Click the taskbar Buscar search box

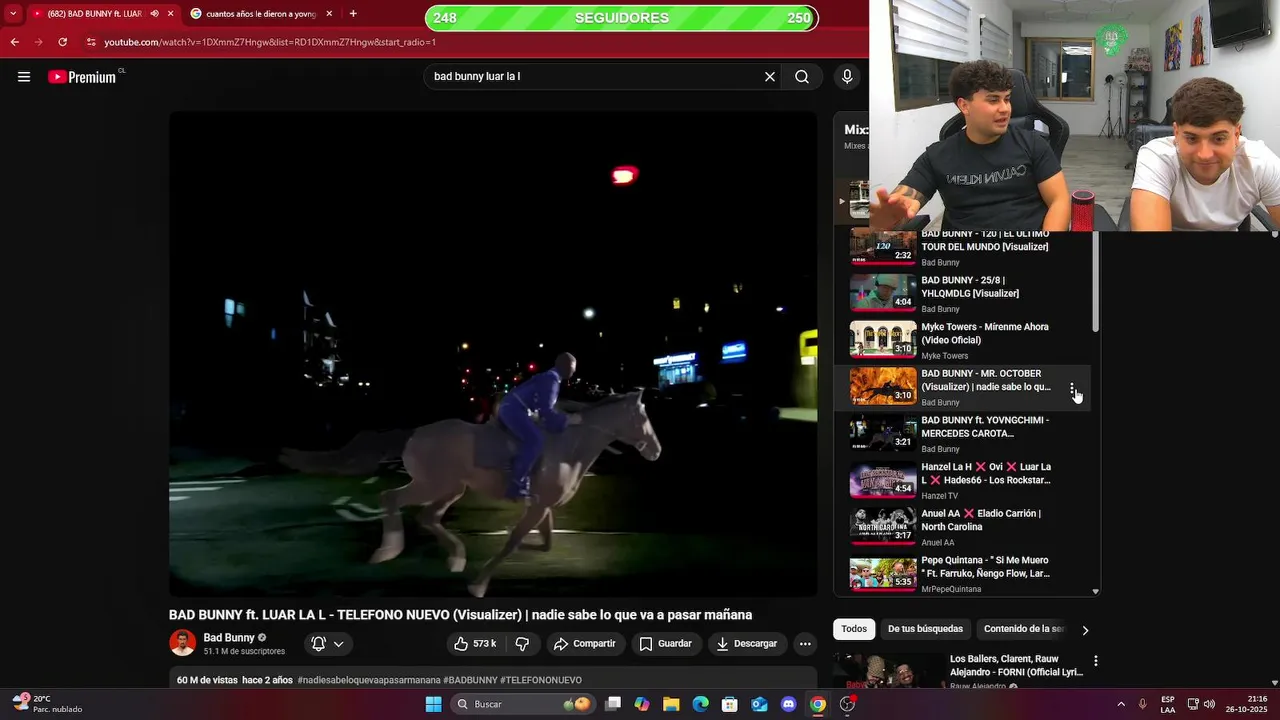pos(522,704)
